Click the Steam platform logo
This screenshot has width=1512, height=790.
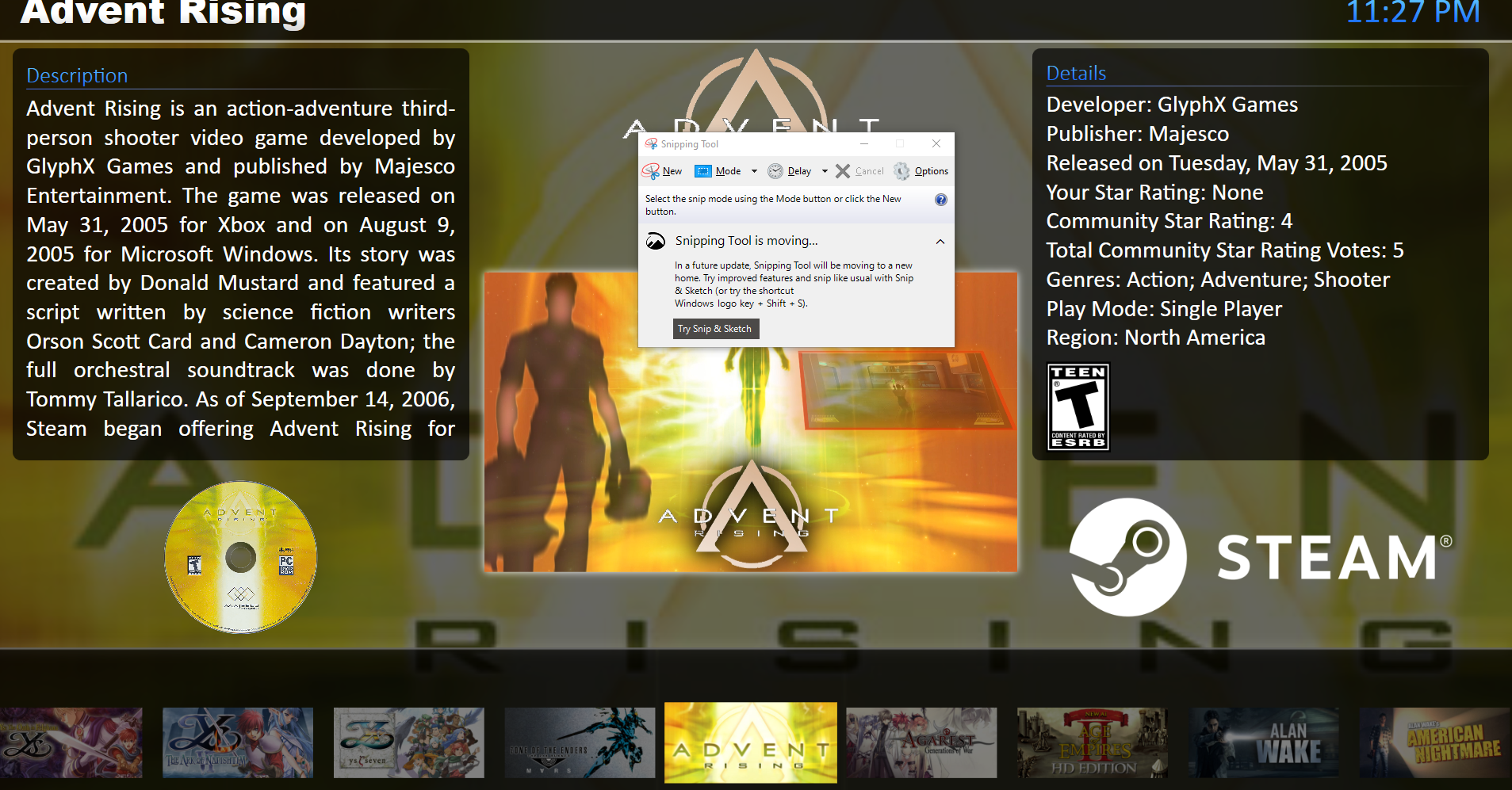point(1261,557)
